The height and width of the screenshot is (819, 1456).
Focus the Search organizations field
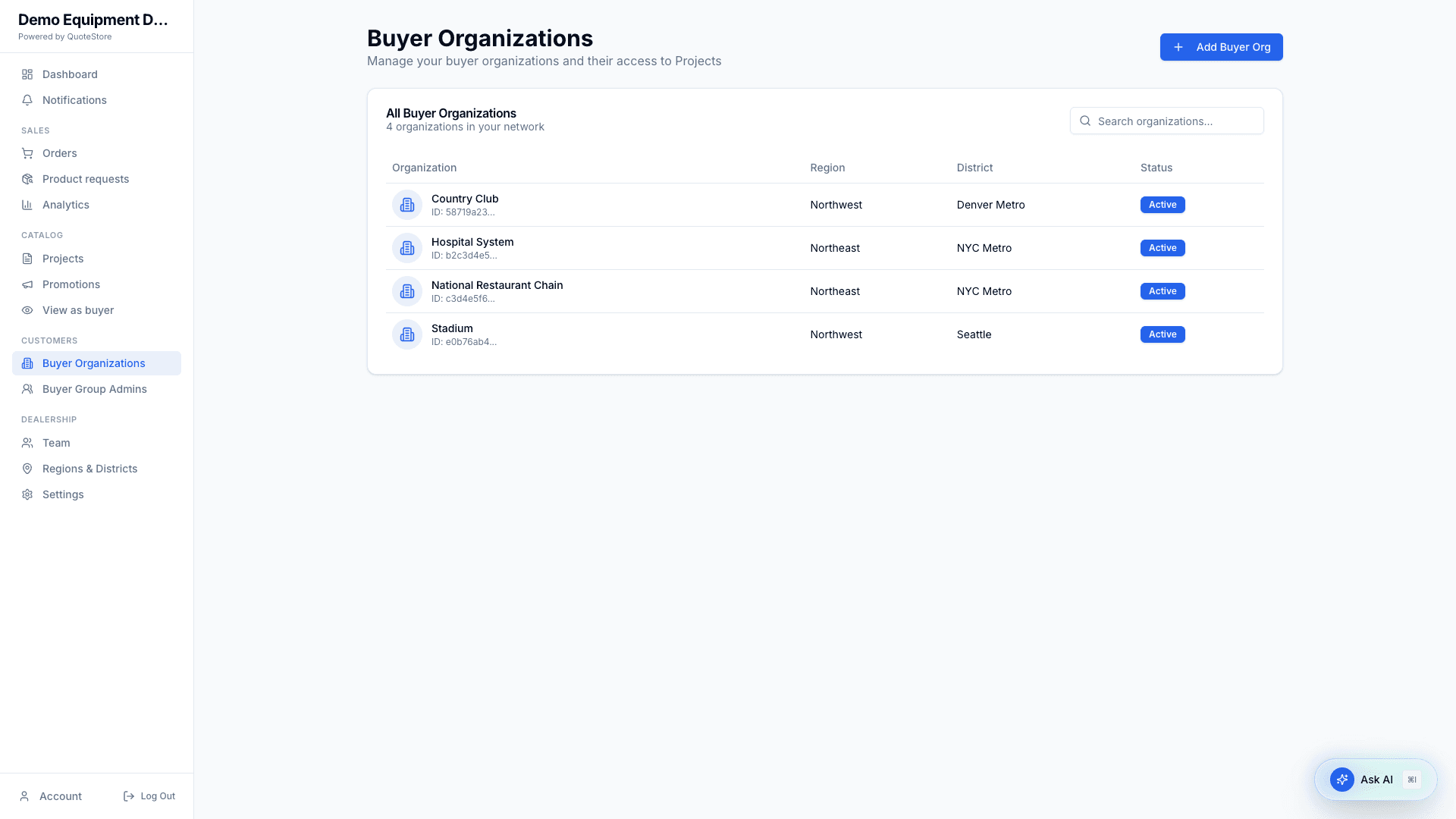point(1166,121)
